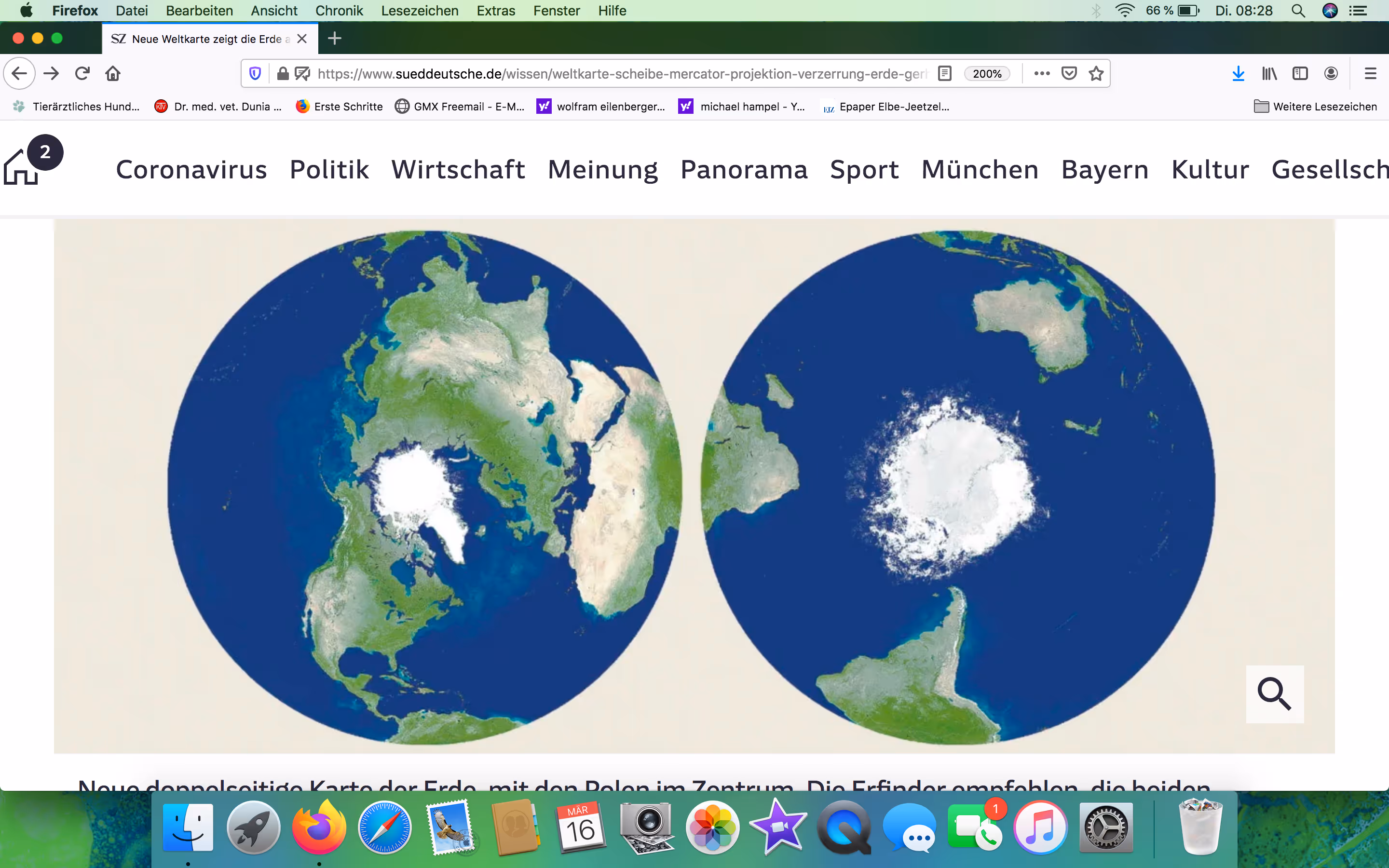
Task: Open a new tab with plus button
Action: coord(335,39)
